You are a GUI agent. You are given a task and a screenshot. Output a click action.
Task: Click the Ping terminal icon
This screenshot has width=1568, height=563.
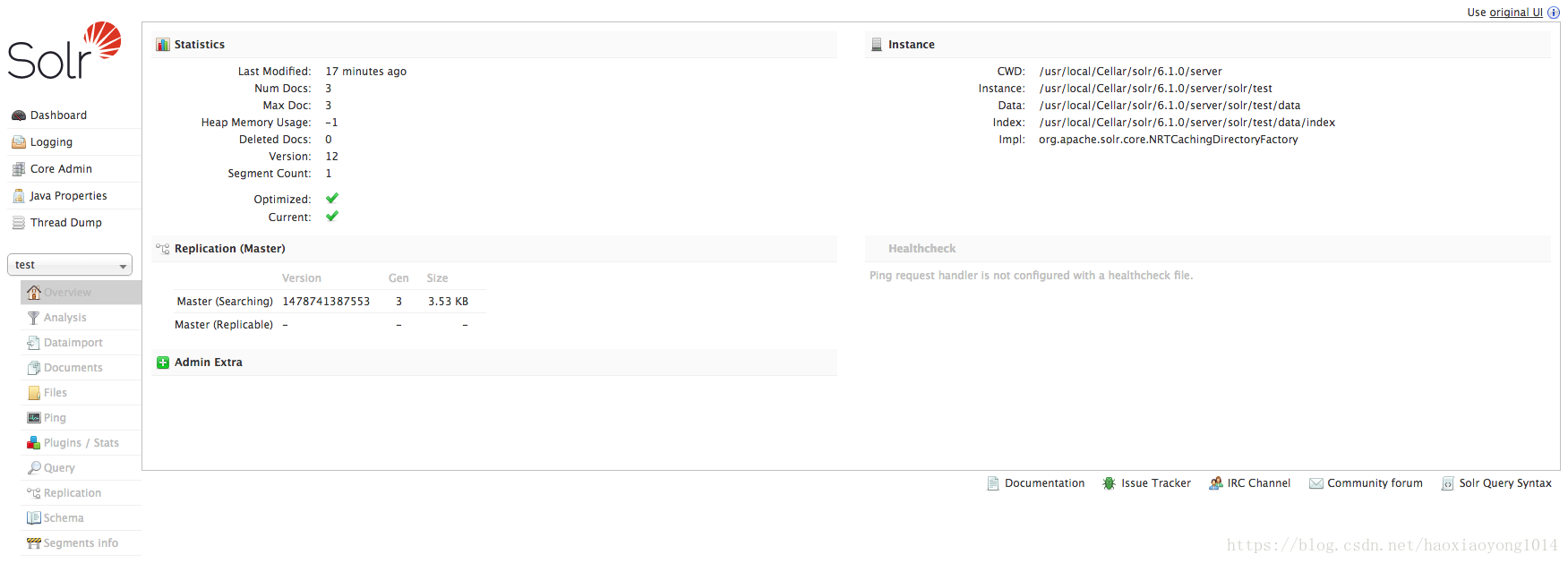(34, 418)
